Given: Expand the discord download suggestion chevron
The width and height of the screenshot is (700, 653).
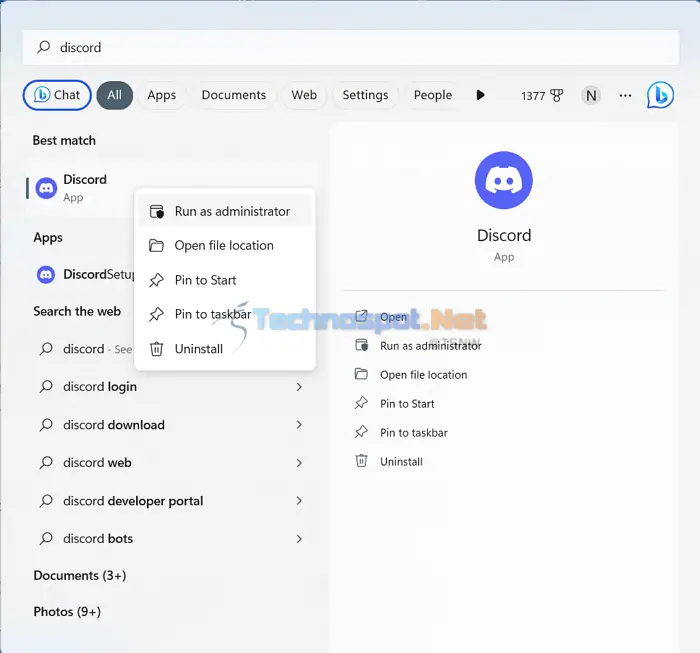Looking at the screenshot, I should click(x=299, y=425).
